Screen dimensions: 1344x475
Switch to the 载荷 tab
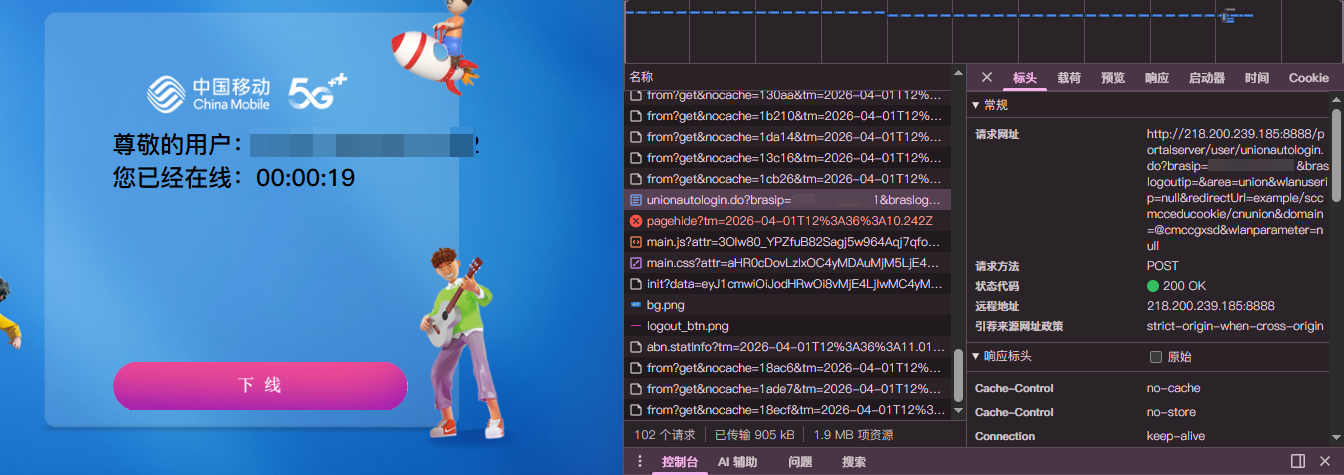click(1069, 78)
